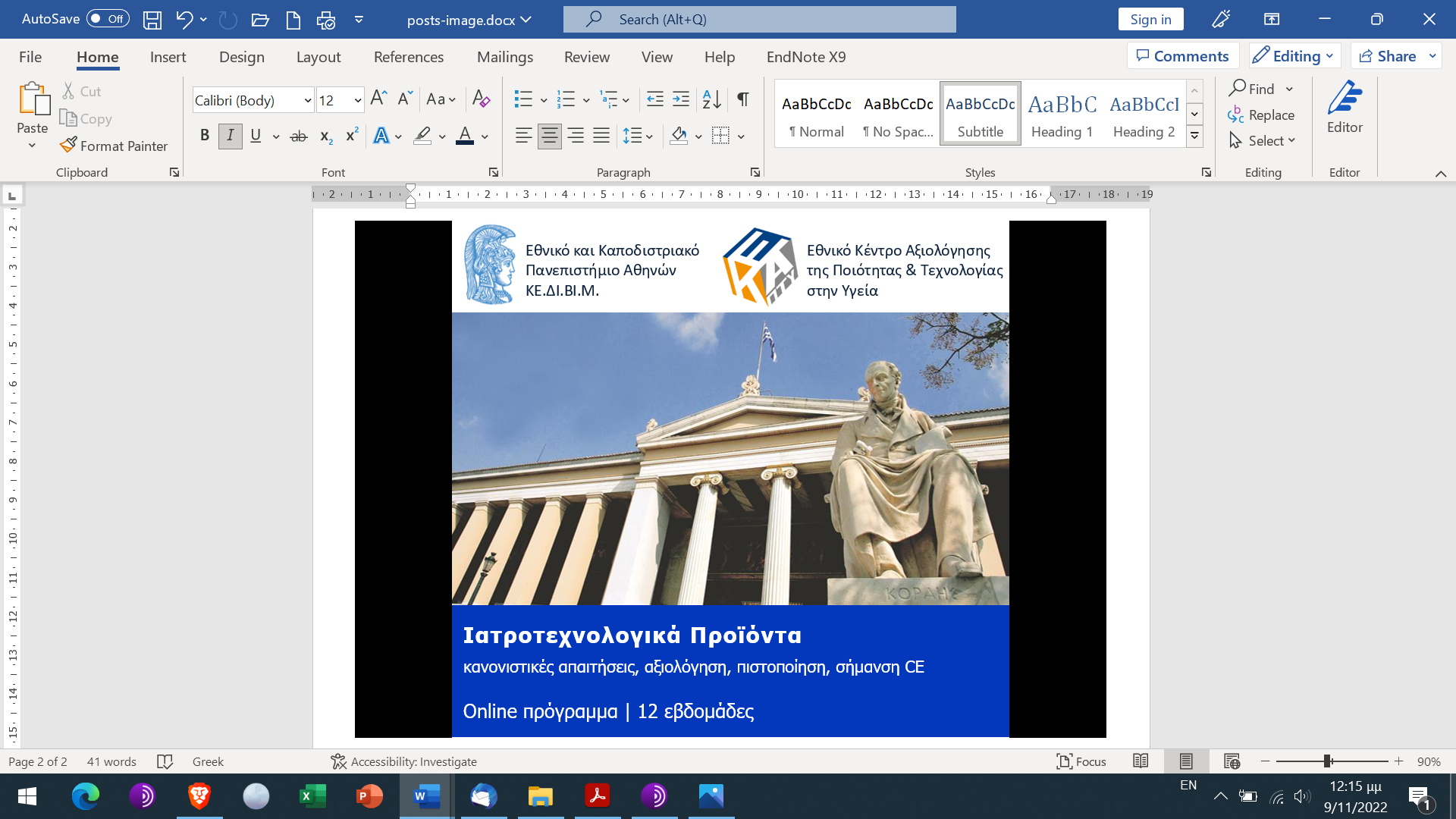Switch to the Insert ribbon tab
Image resolution: width=1456 pixels, height=819 pixels.
168,57
